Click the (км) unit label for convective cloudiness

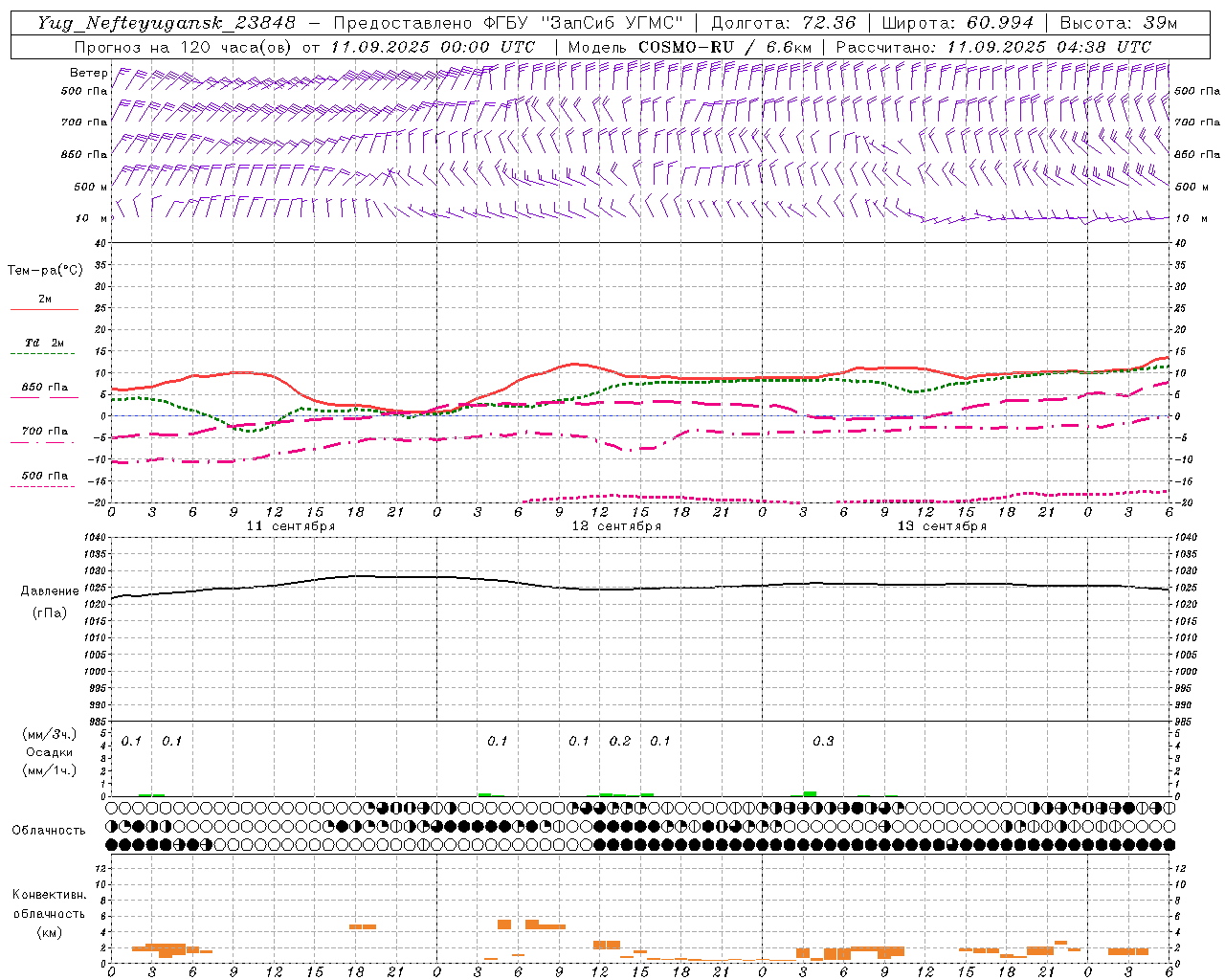click(50, 932)
